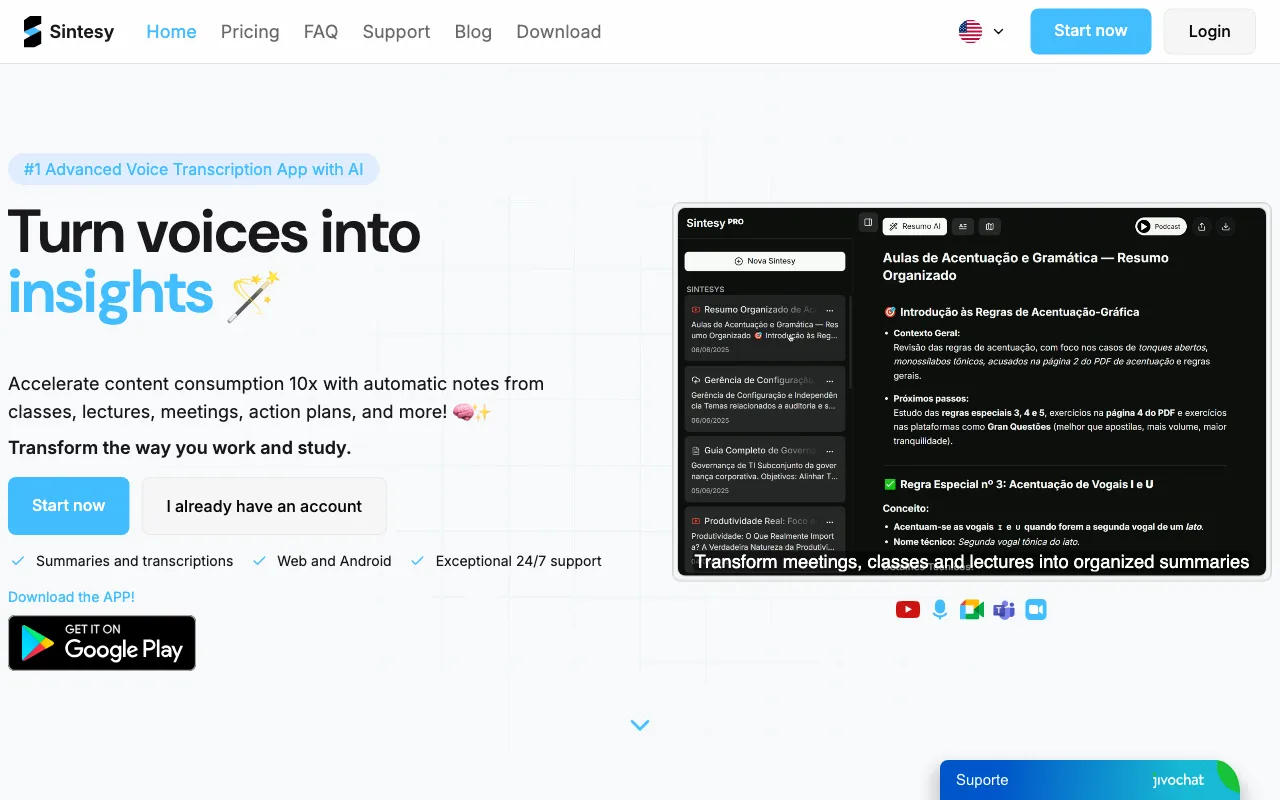Play the Podcast button in preview
This screenshot has width=1280, height=800.
[1161, 227]
